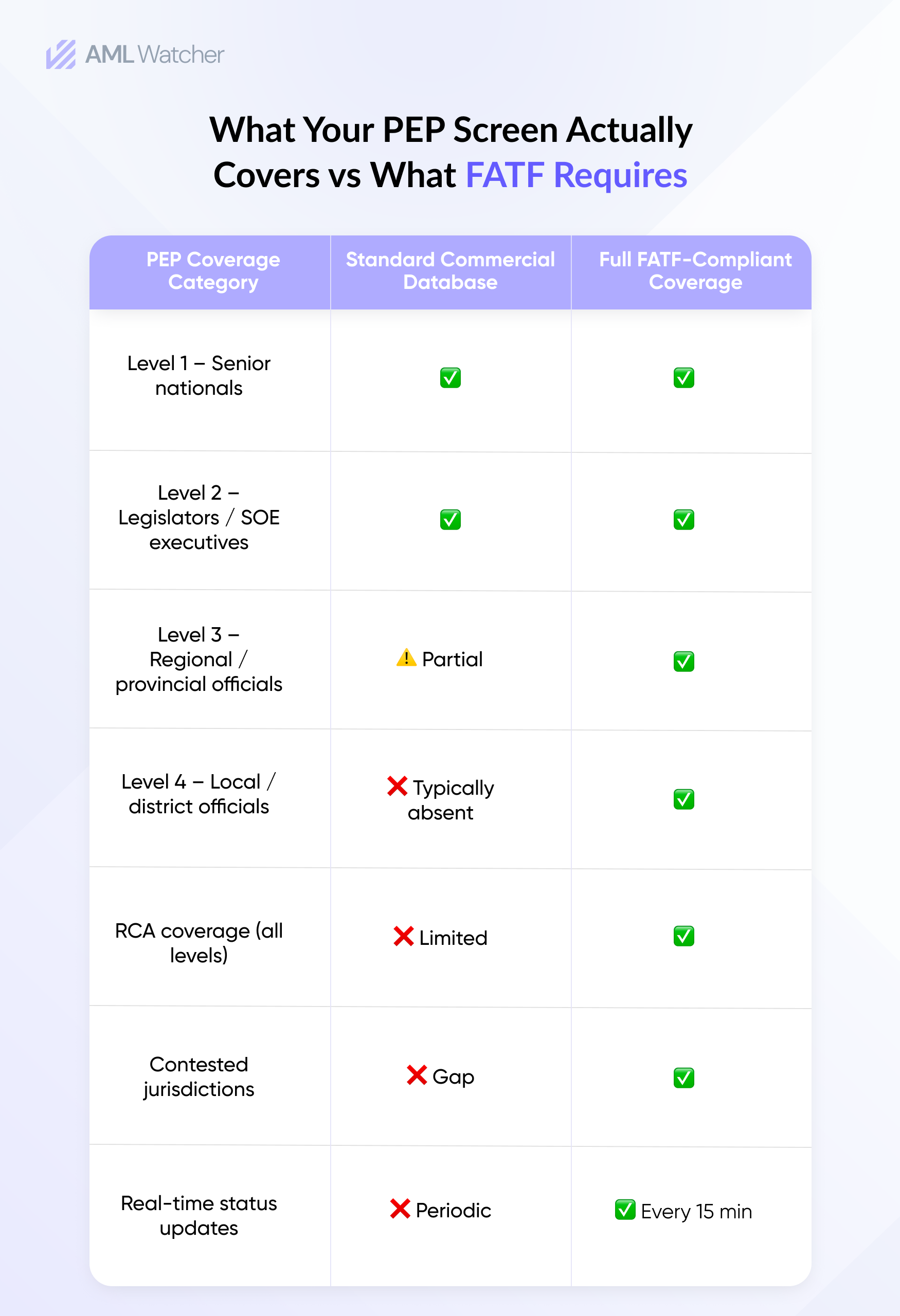Open the AML Watcher wordmark

pos(155,55)
